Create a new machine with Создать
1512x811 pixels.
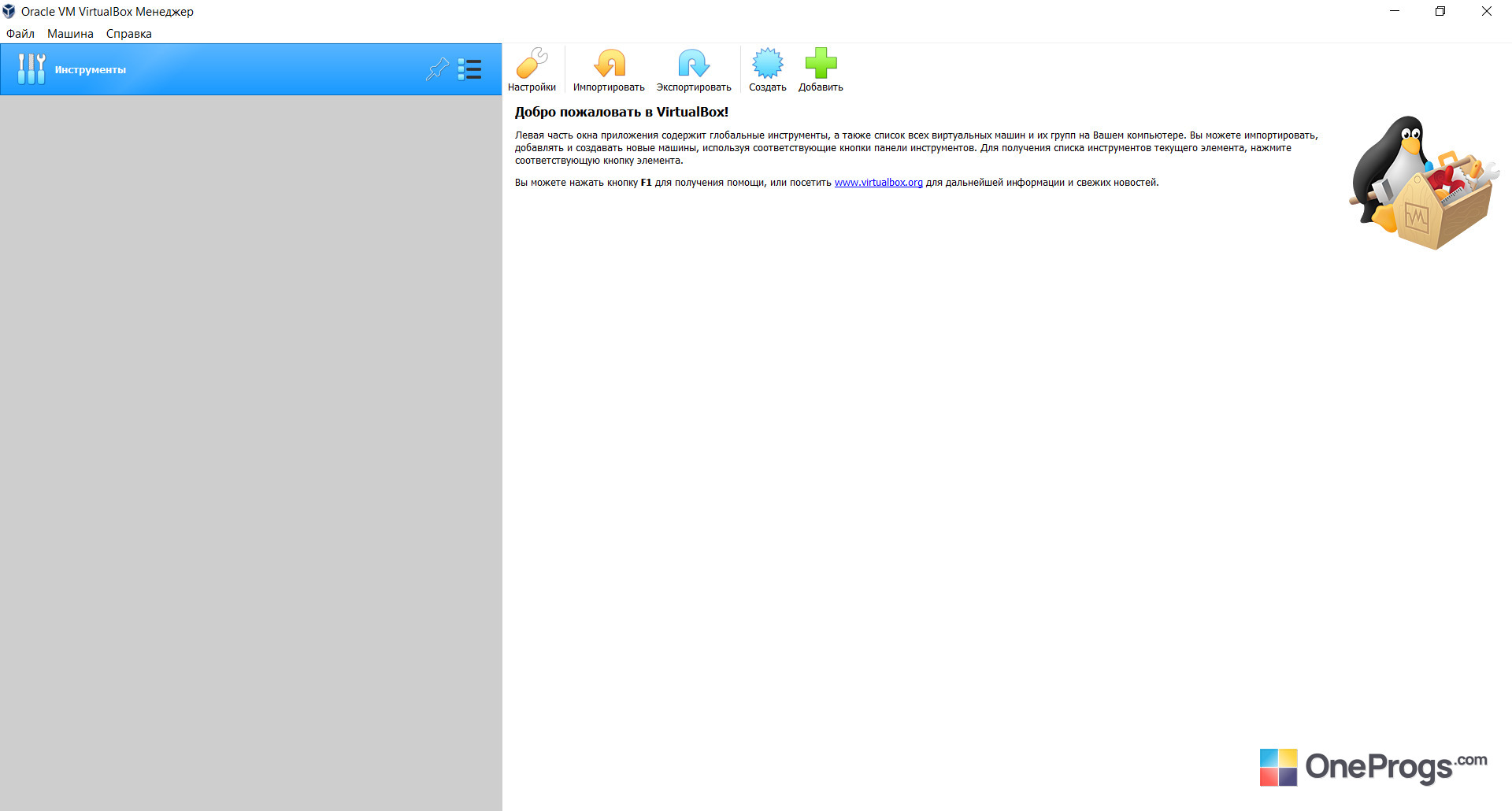click(x=768, y=70)
